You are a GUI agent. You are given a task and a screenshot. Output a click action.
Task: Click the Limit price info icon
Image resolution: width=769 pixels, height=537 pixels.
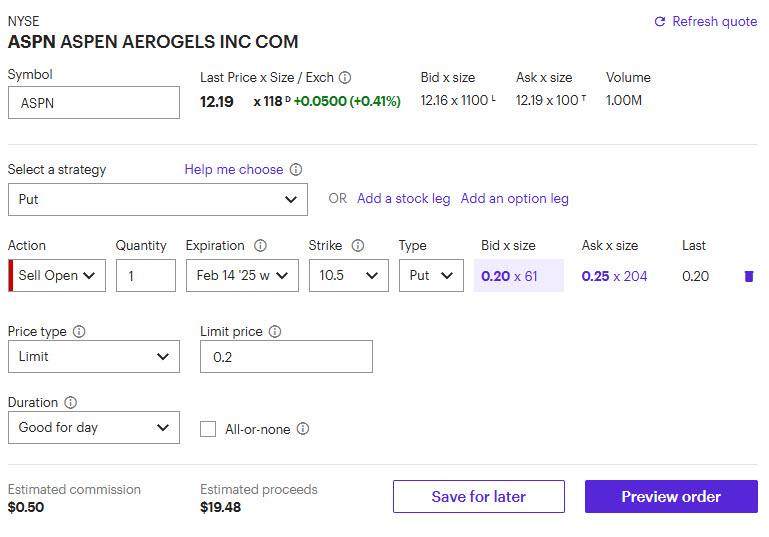tap(275, 331)
